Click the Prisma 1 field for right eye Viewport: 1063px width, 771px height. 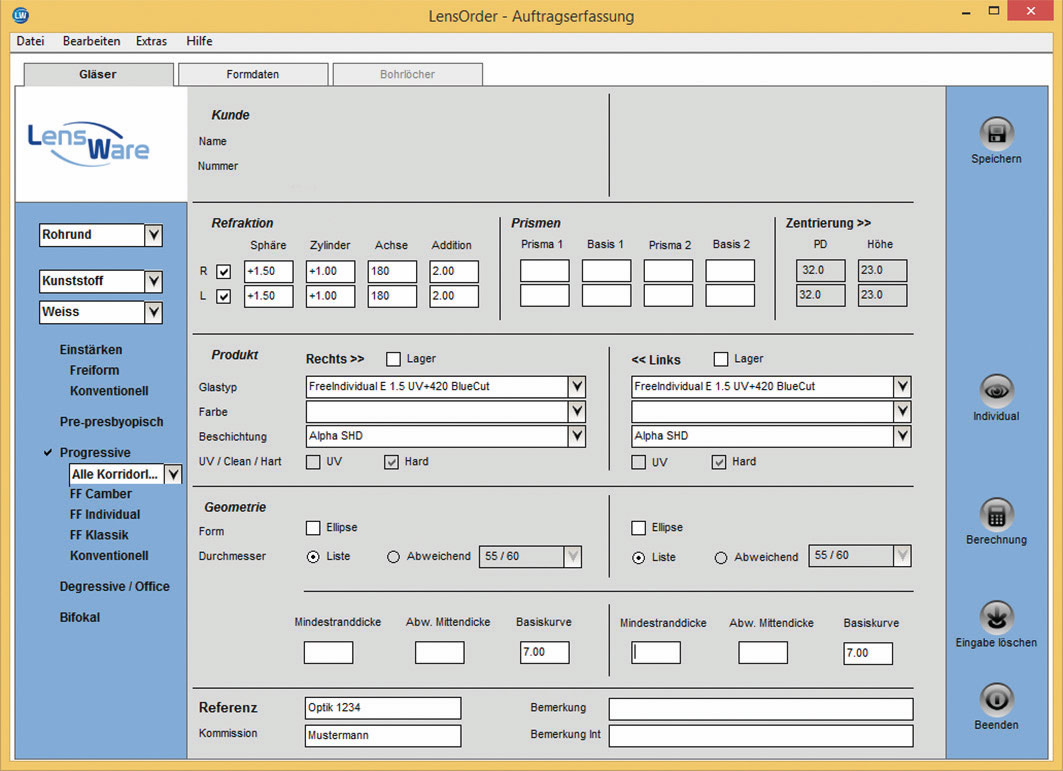coord(544,271)
